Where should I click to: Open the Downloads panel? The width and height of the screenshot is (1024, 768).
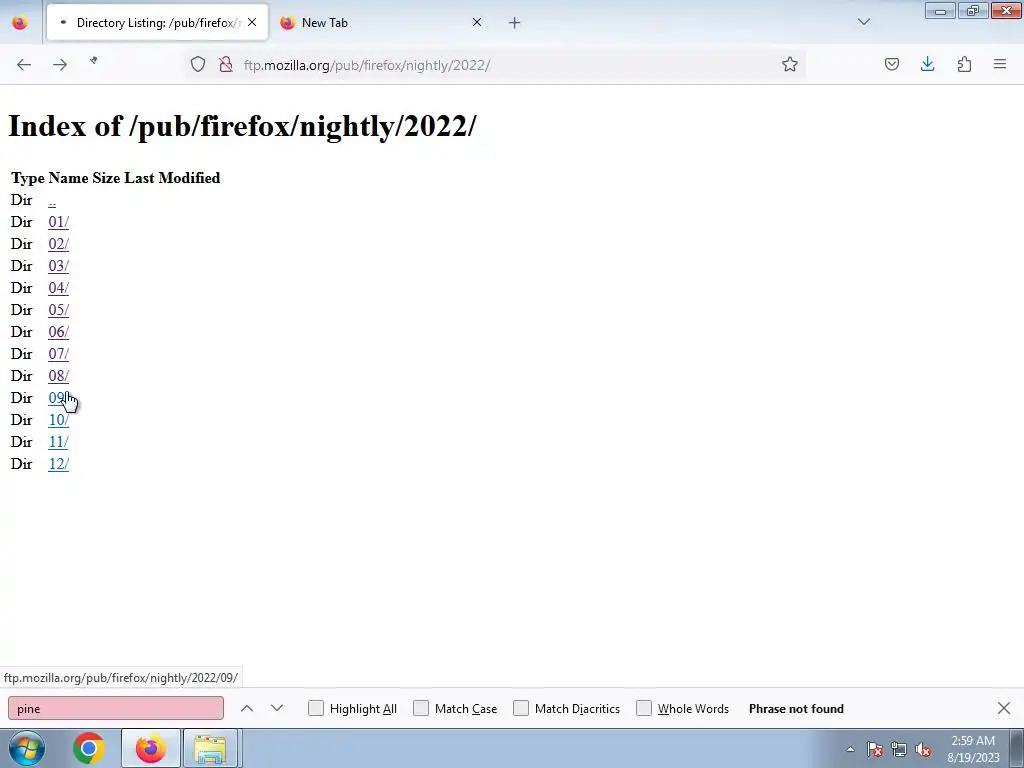click(x=927, y=64)
